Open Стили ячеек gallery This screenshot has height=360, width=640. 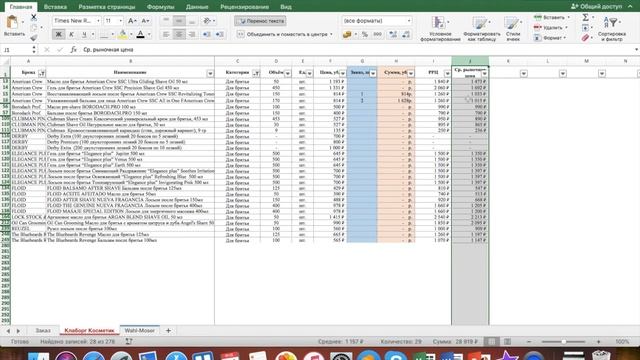pyautogui.click(x=513, y=29)
